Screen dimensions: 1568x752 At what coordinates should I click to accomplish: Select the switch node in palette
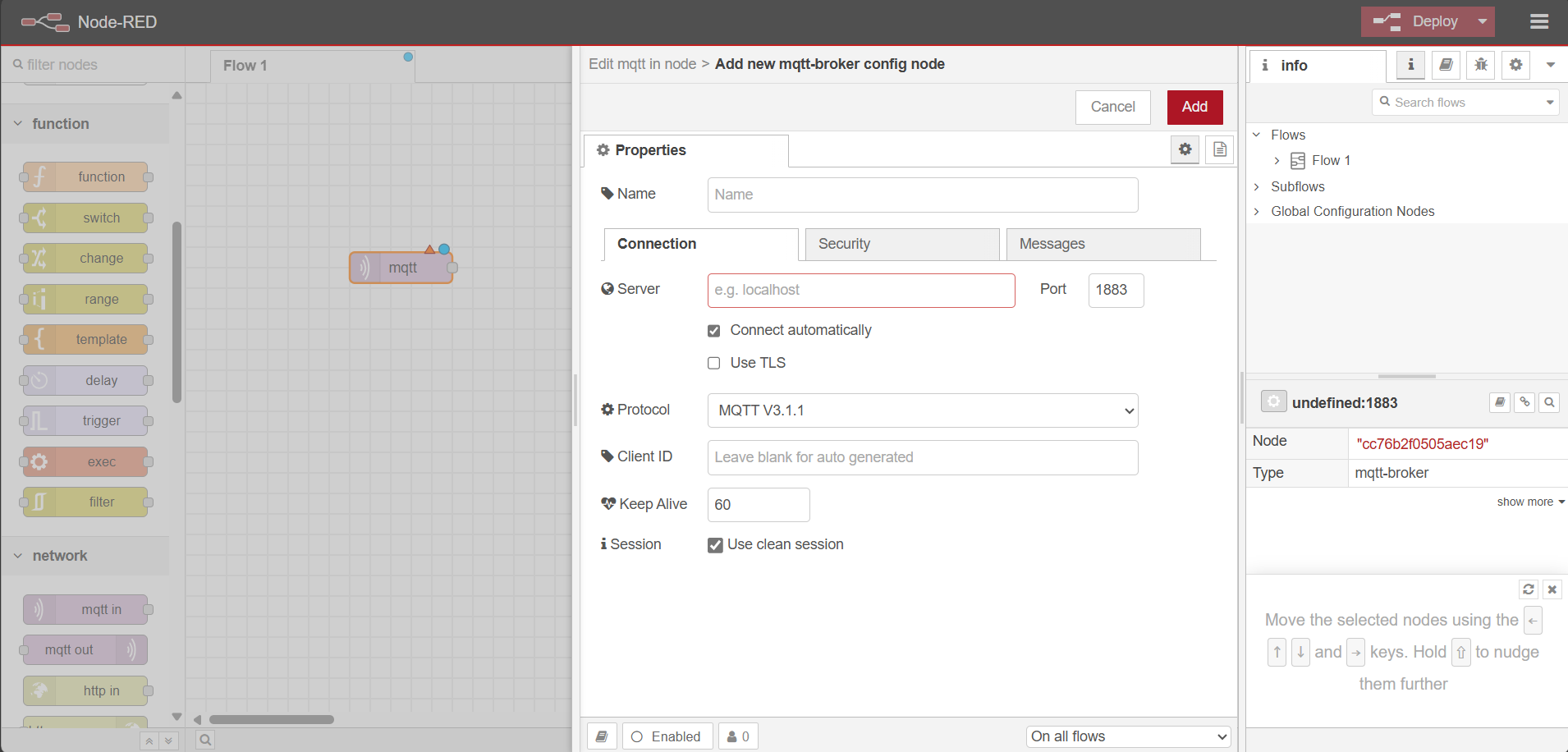point(85,218)
